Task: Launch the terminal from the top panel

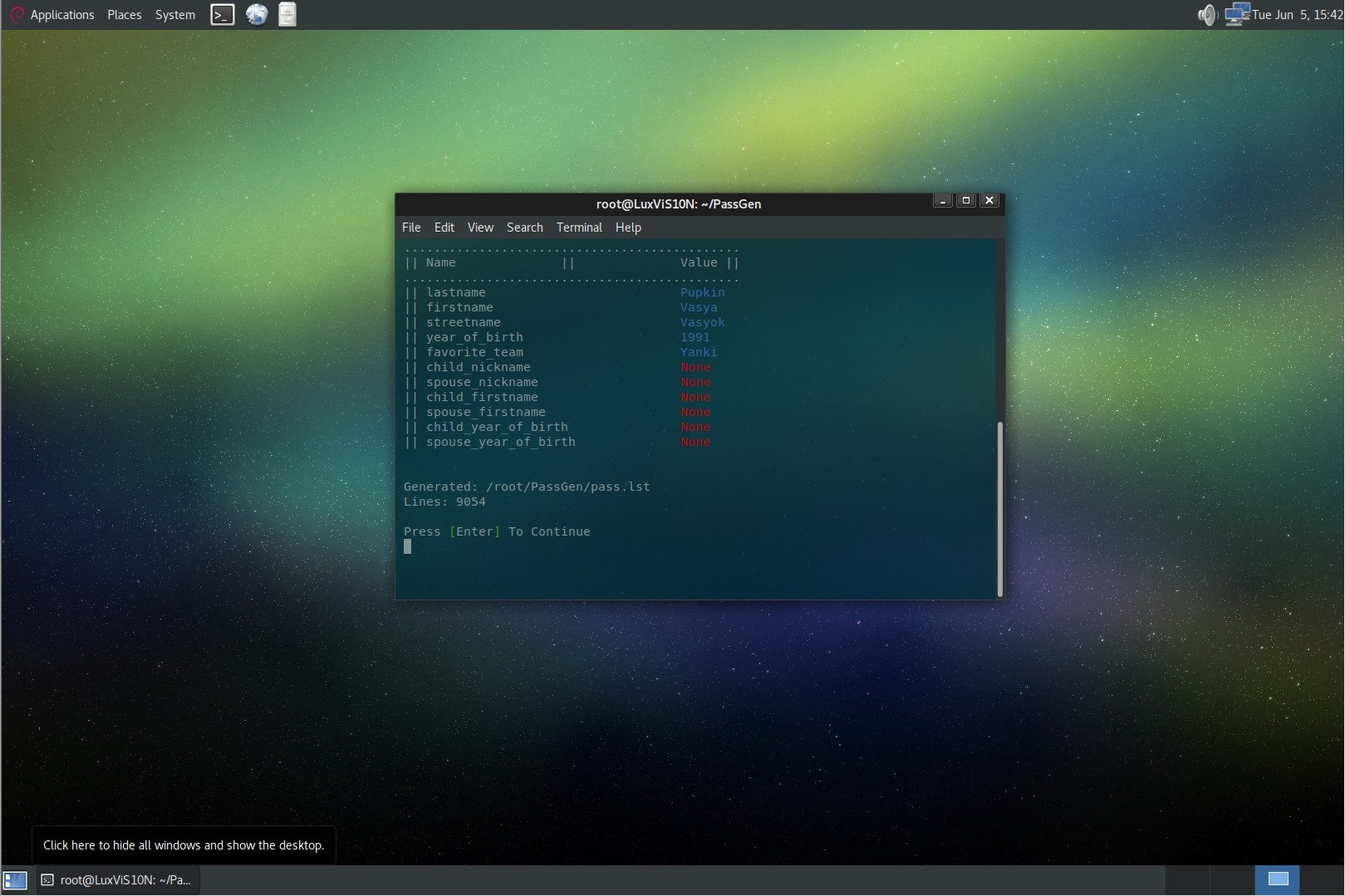Action: (x=222, y=15)
